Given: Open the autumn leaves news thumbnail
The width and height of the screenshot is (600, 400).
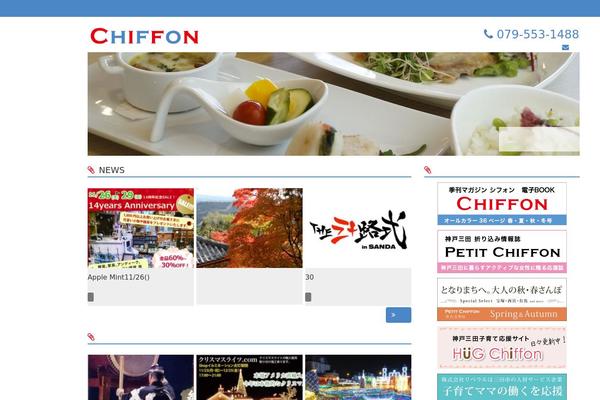Looking at the screenshot, I should click(249, 228).
